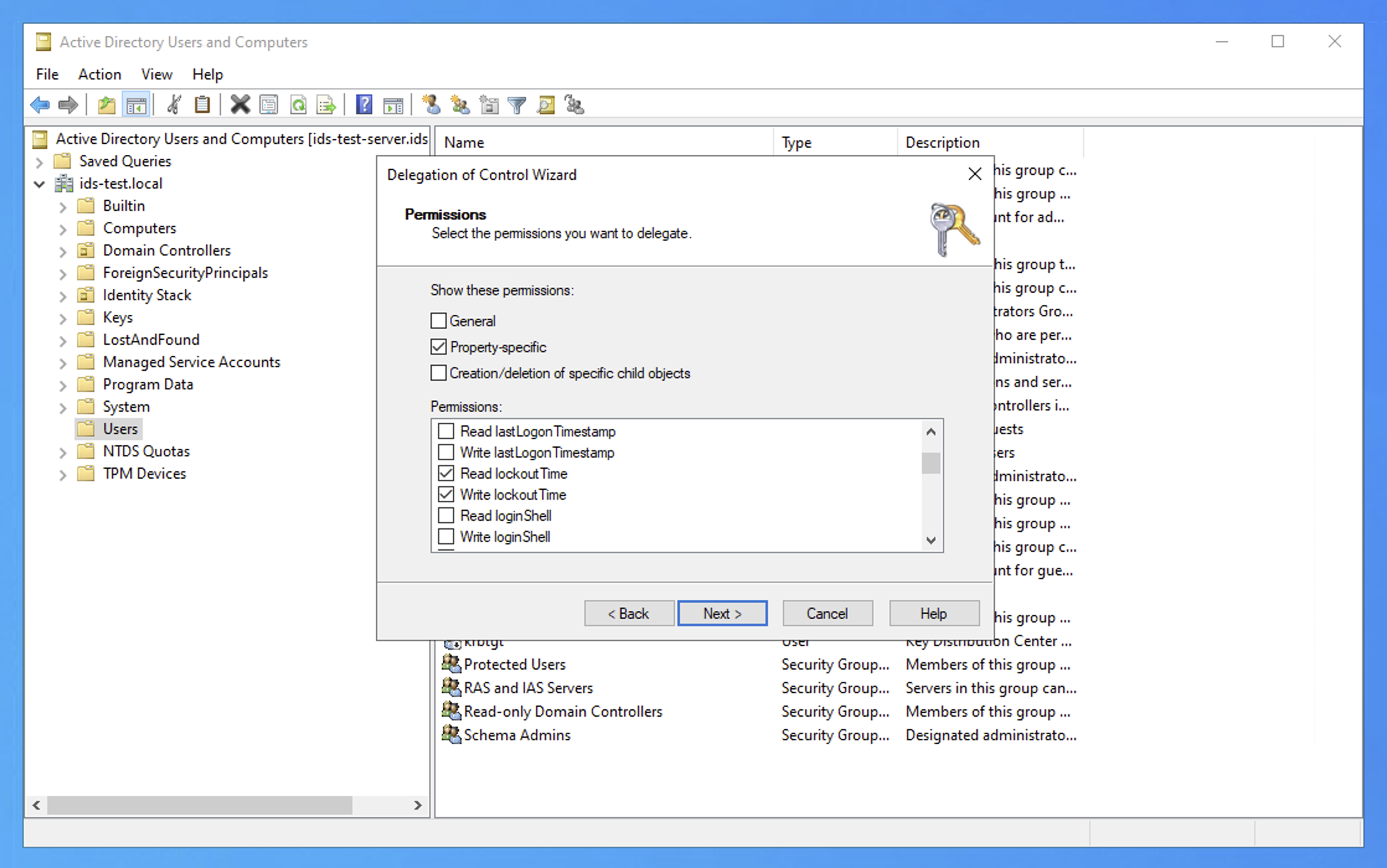
Task: Sort by the Description column header
Action: pyautogui.click(x=990, y=143)
